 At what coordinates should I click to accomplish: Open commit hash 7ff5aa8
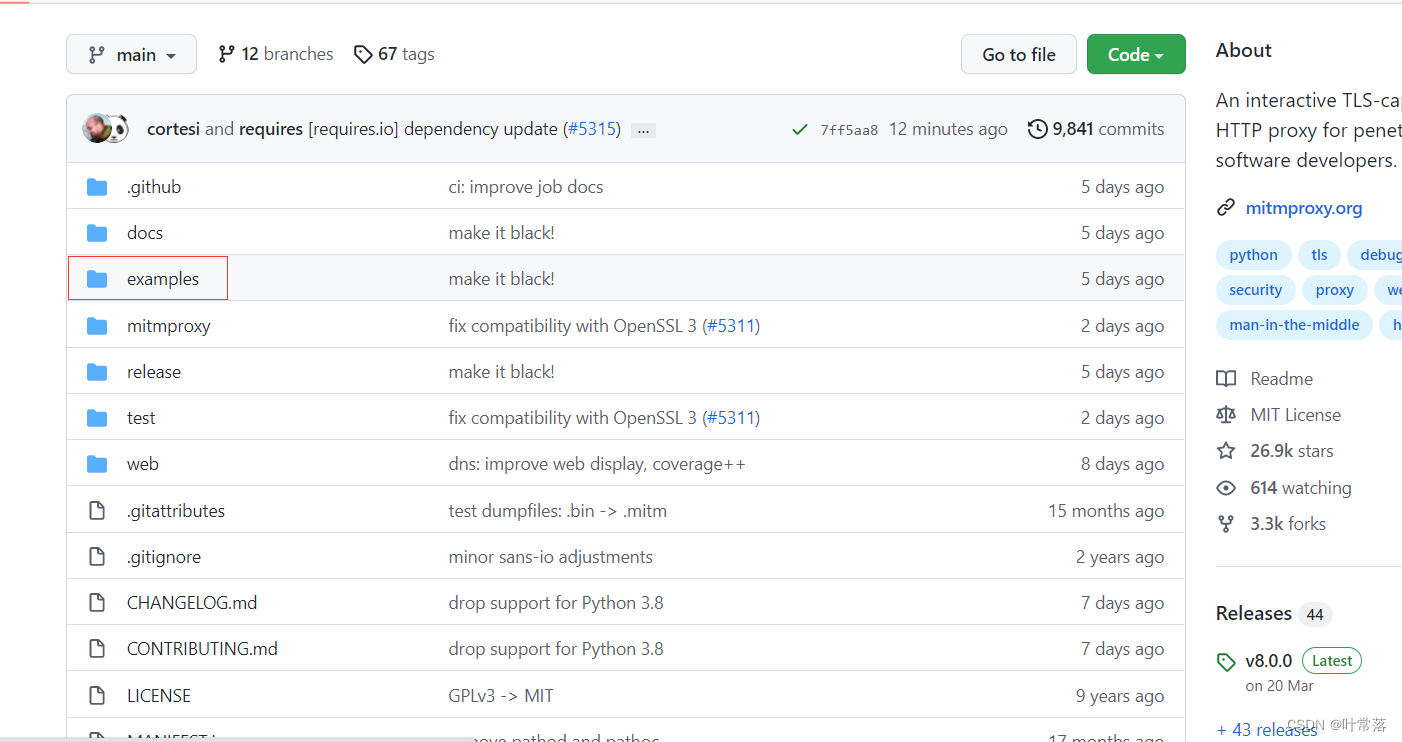click(849, 130)
